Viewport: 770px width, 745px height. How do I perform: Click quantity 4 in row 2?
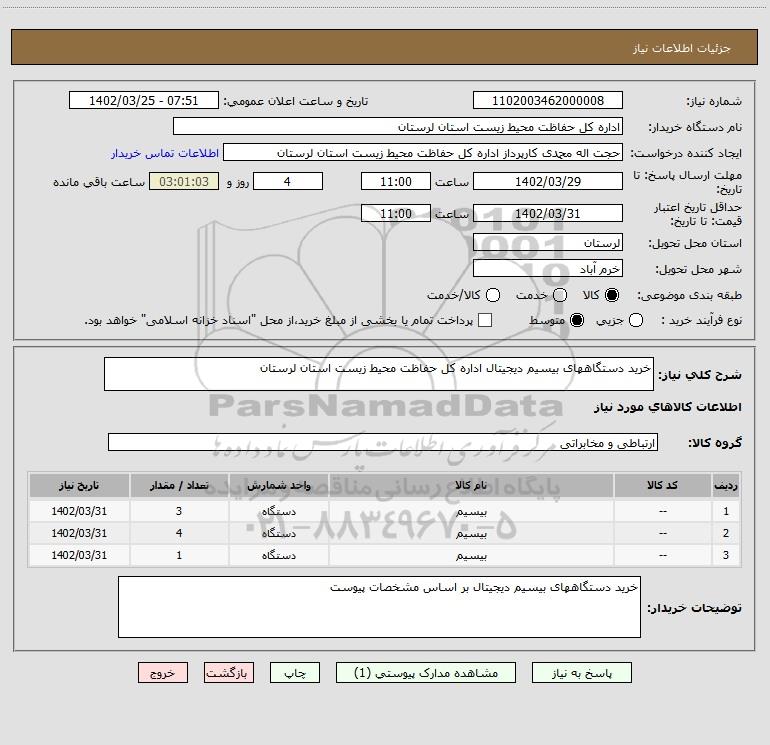point(179,533)
